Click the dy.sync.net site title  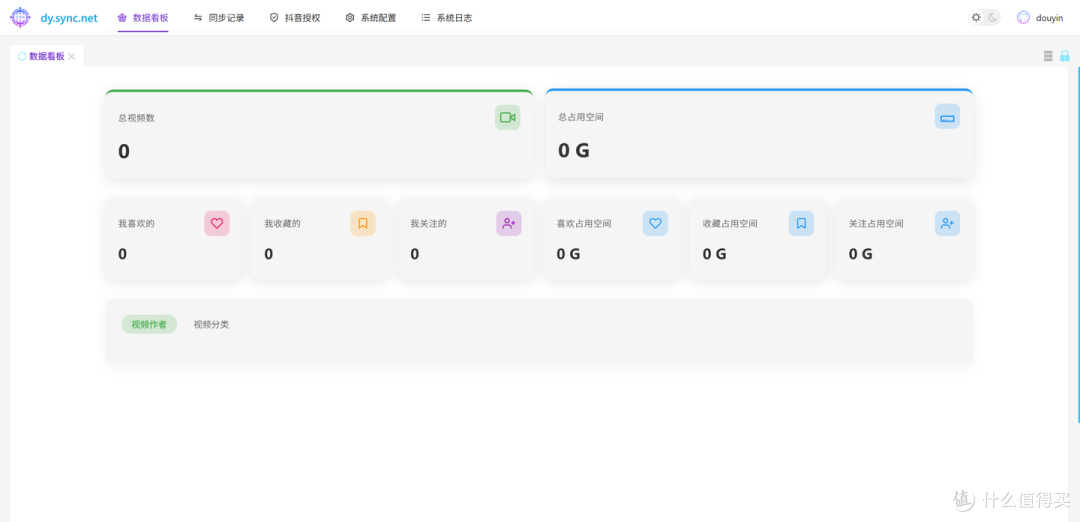point(69,18)
